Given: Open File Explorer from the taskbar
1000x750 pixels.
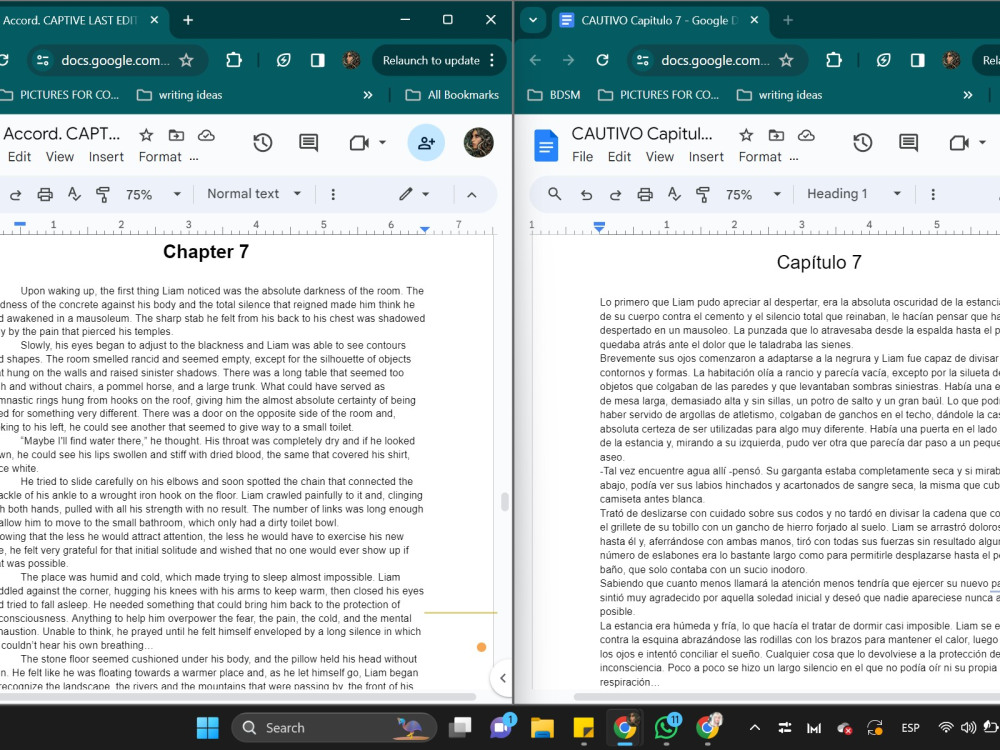Looking at the screenshot, I should 543,728.
